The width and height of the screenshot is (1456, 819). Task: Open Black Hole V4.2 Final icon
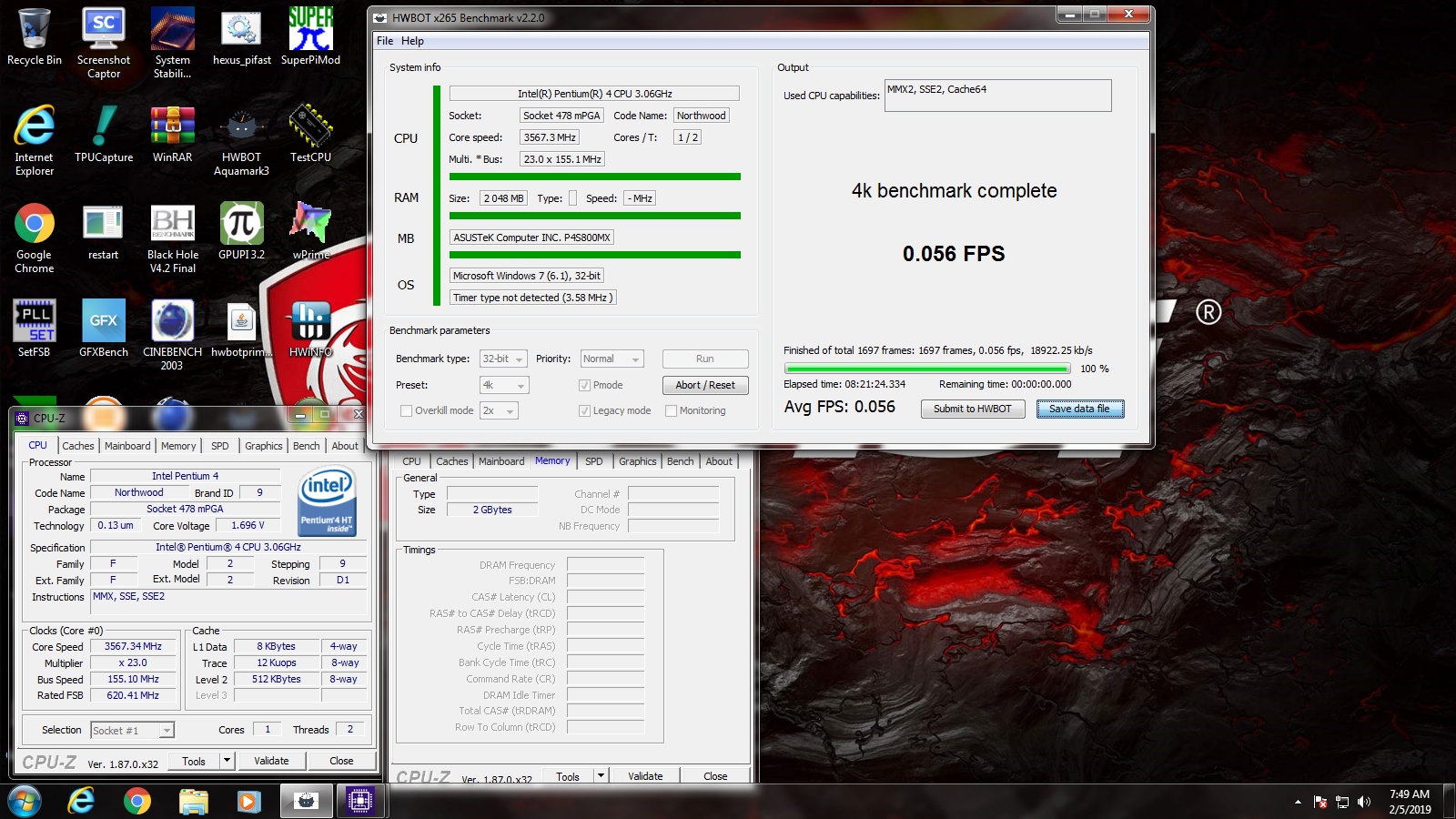coord(173,238)
